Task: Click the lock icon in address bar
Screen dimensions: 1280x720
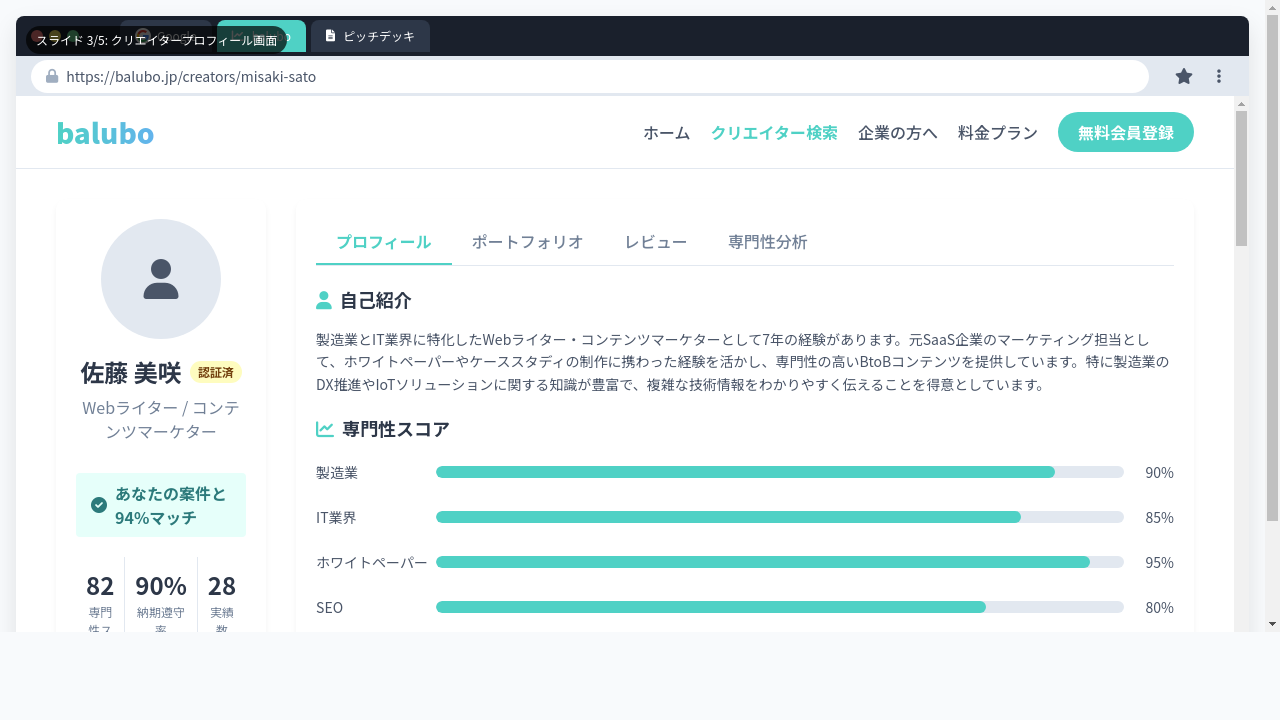Action: pyautogui.click(x=52, y=76)
